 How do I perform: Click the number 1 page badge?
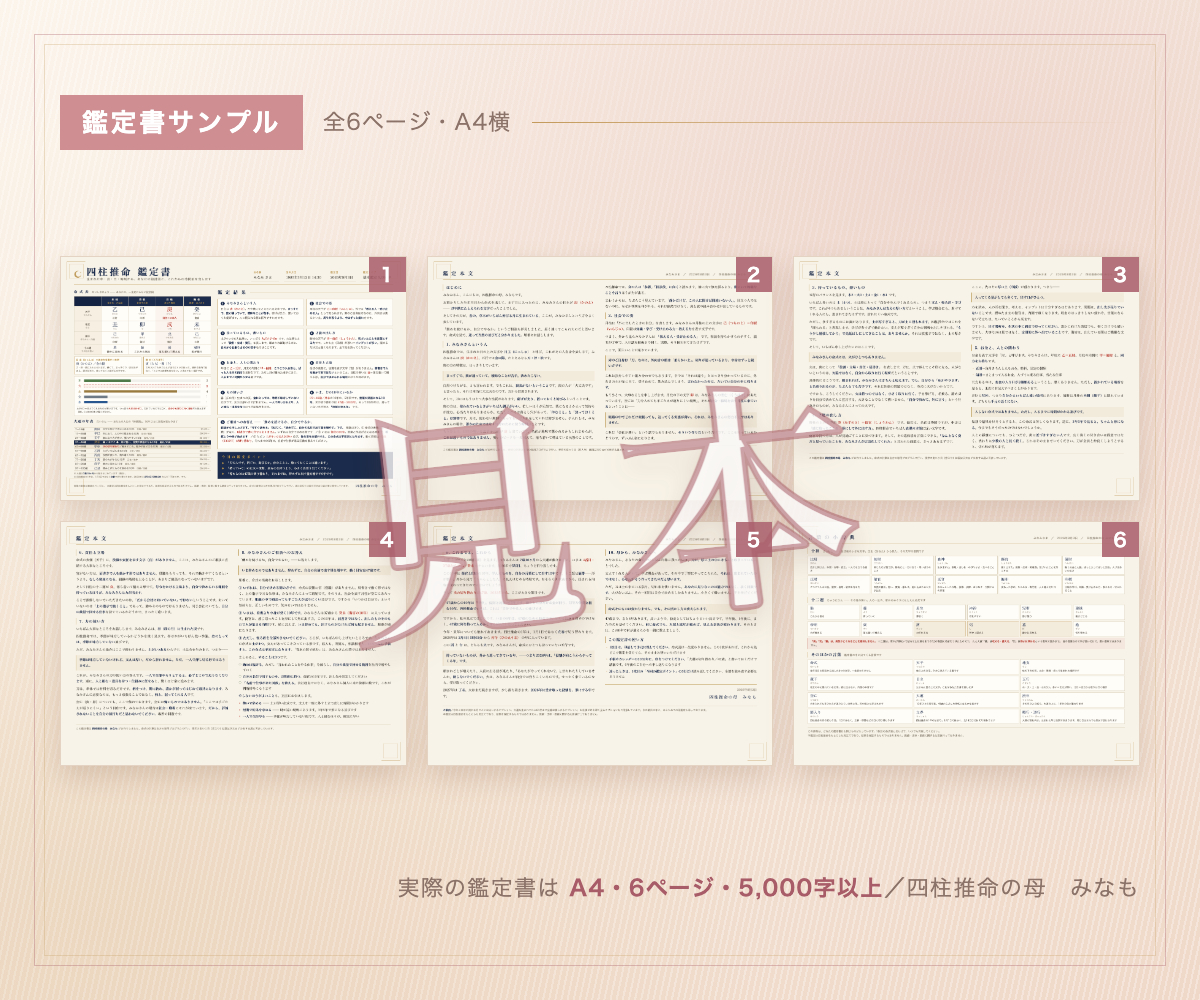click(x=387, y=275)
